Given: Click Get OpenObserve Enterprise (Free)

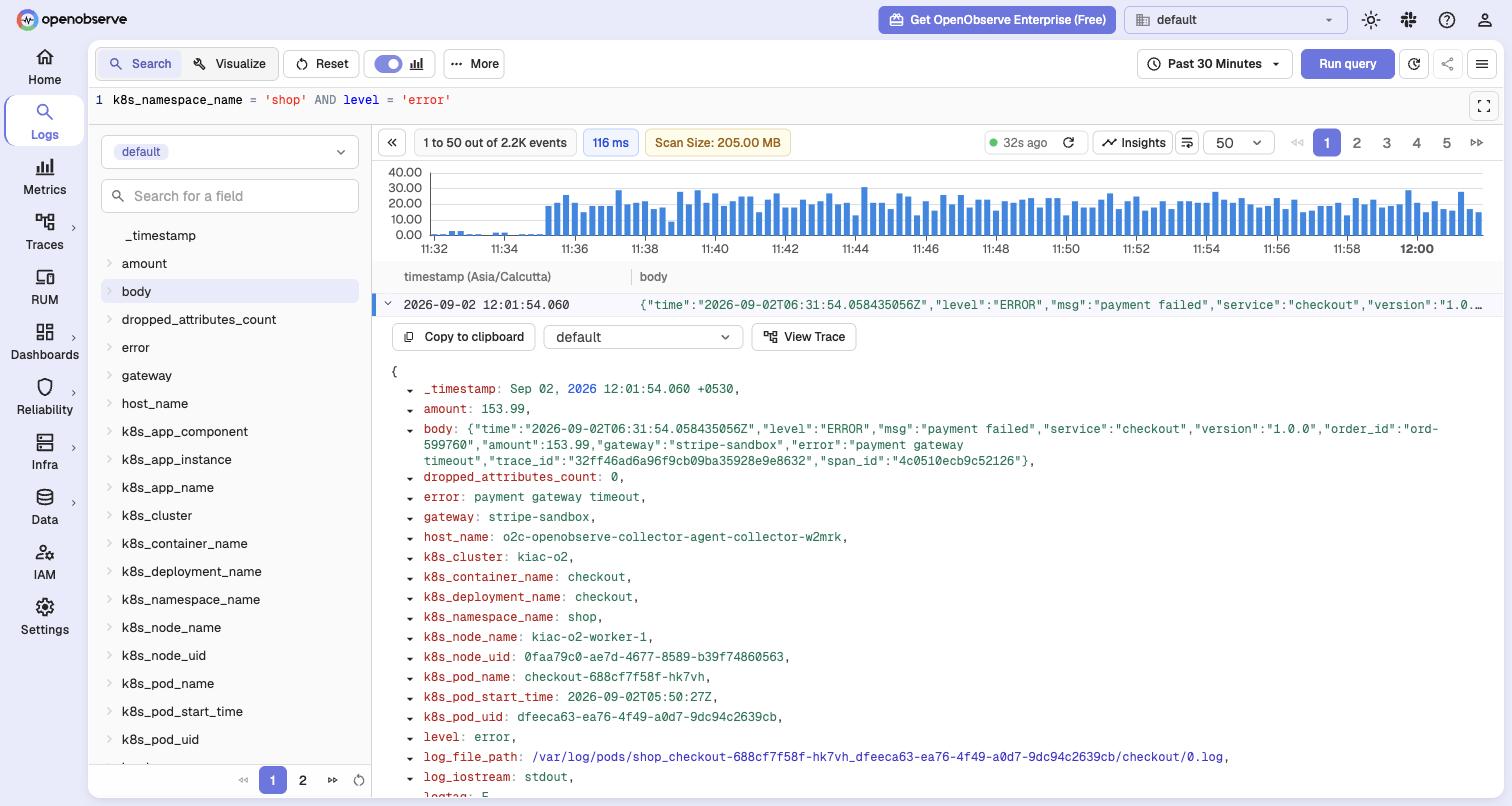Looking at the screenshot, I should [997, 20].
